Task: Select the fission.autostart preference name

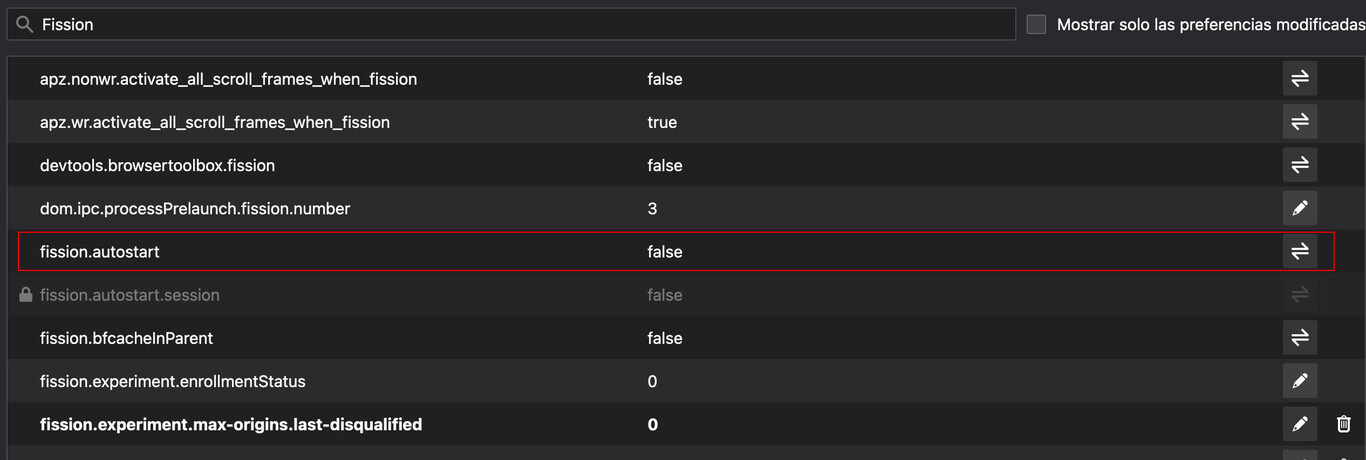Action: point(100,252)
